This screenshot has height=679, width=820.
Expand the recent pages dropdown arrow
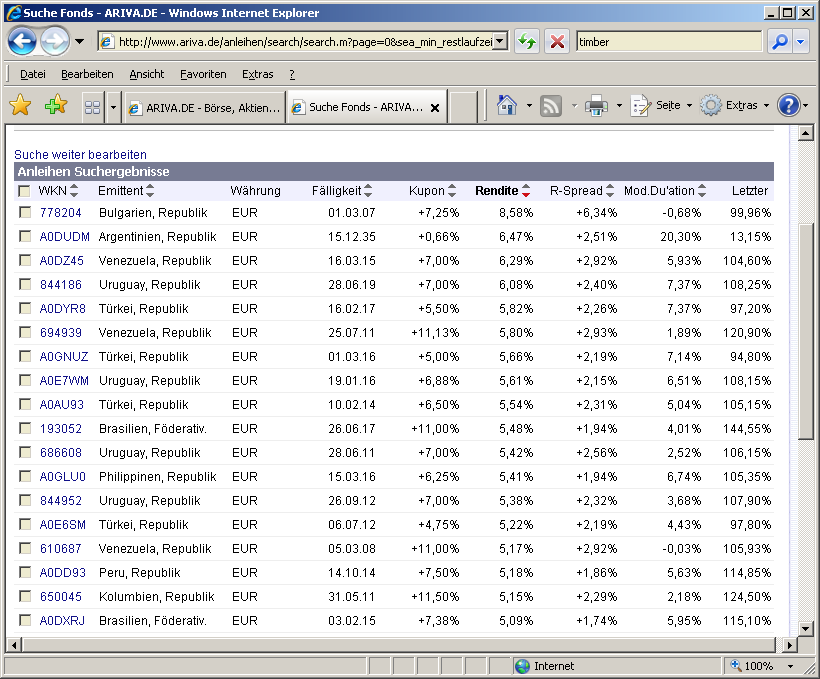coord(79,41)
